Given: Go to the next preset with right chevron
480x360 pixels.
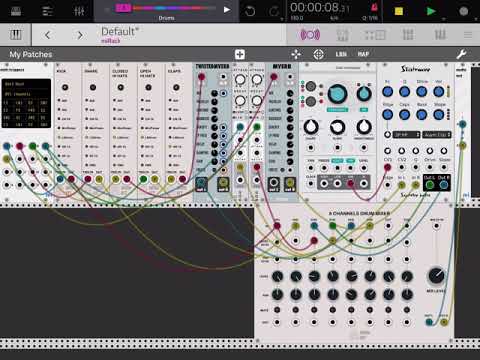Looking at the screenshot, I should (x=80, y=35).
